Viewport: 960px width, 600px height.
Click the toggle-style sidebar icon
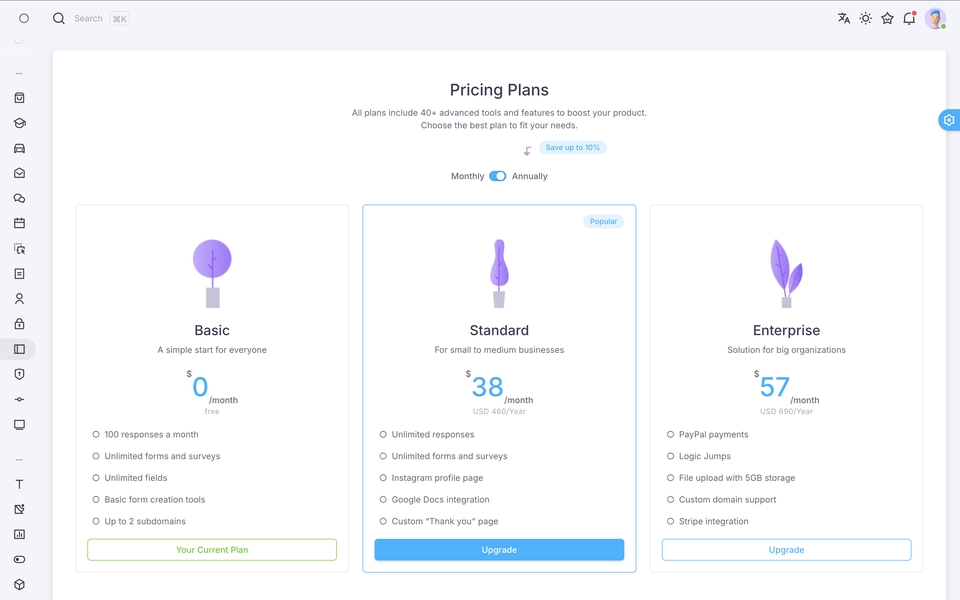(20, 559)
